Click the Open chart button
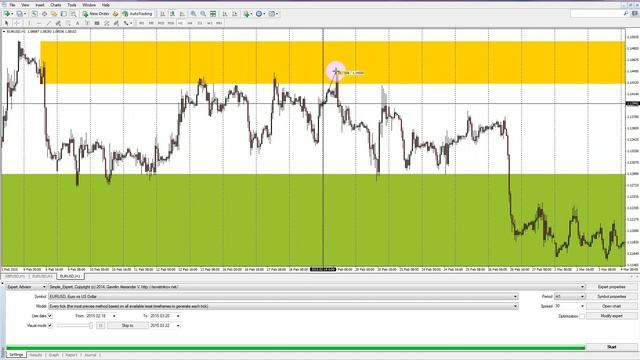Image resolution: width=640 pixels, height=360 pixels. click(611, 306)
